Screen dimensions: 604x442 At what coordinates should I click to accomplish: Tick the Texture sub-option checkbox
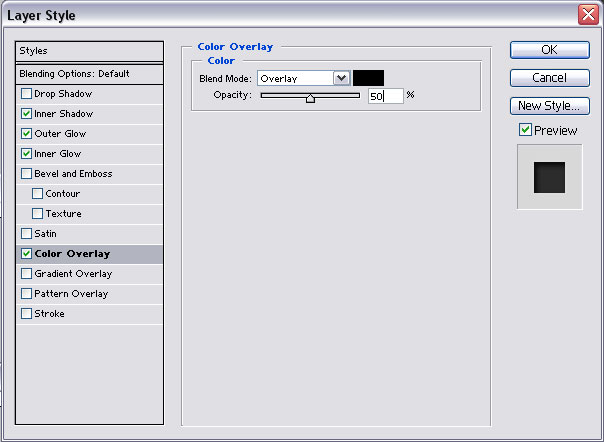coord(38,214)
